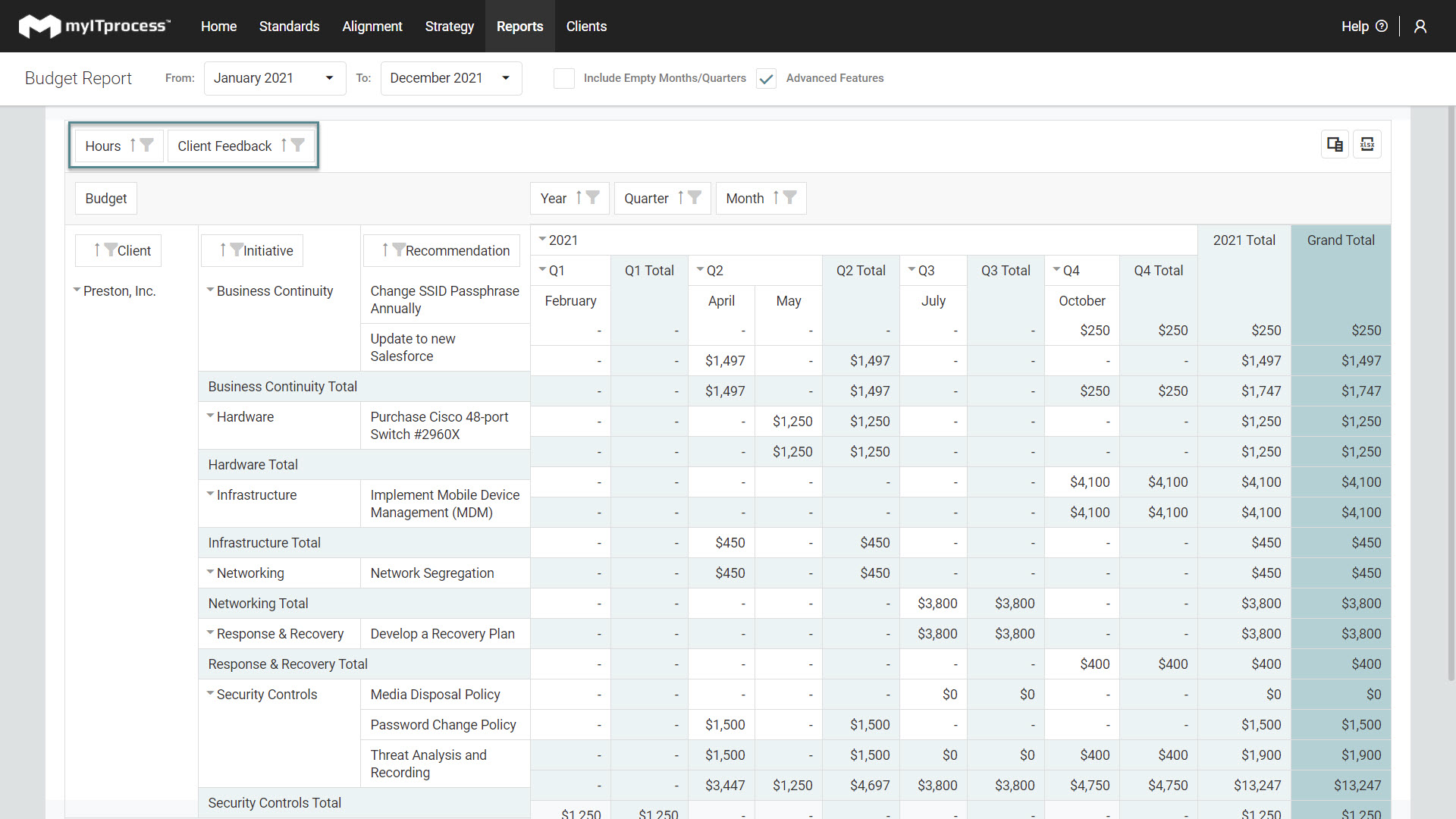Enable Include Empty Months/Quarters checkbox
Image resolution: width=1456 pixels, height=819 pixels.
564,78
